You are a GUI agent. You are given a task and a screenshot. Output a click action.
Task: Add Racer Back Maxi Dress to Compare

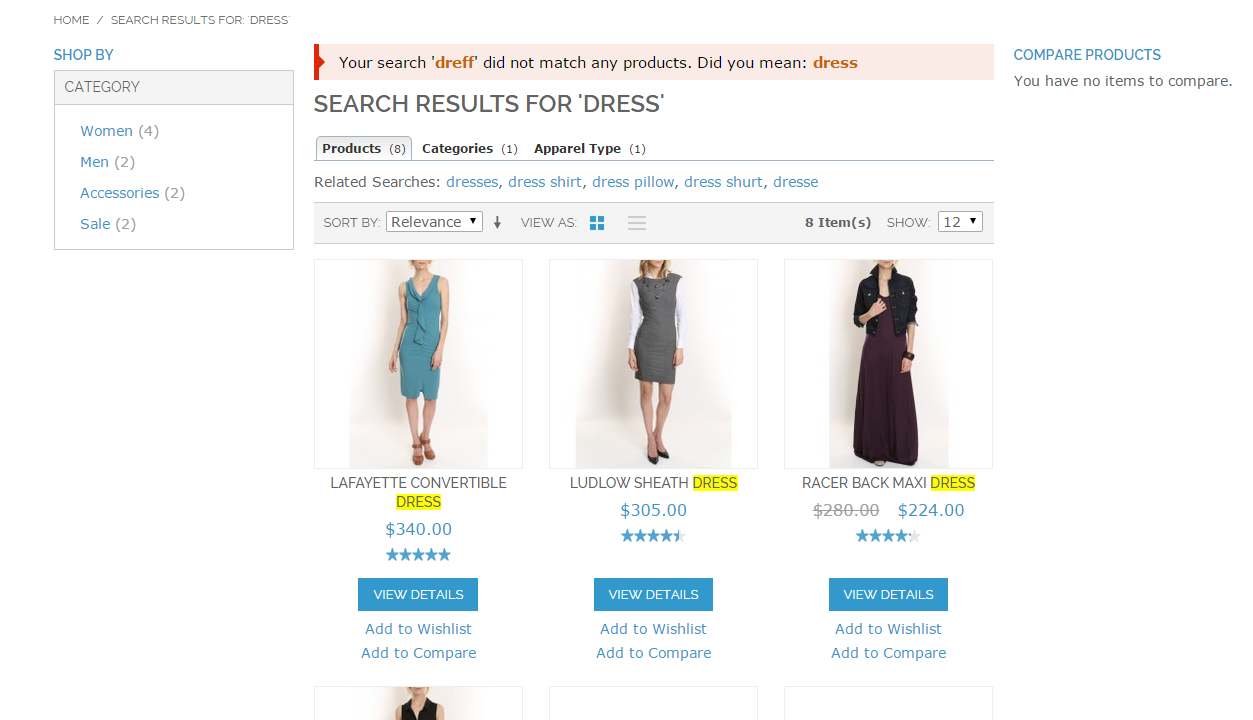[x=888, y=653]
